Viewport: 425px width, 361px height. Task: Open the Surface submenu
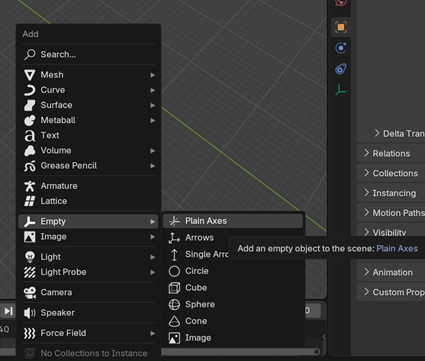88,105
